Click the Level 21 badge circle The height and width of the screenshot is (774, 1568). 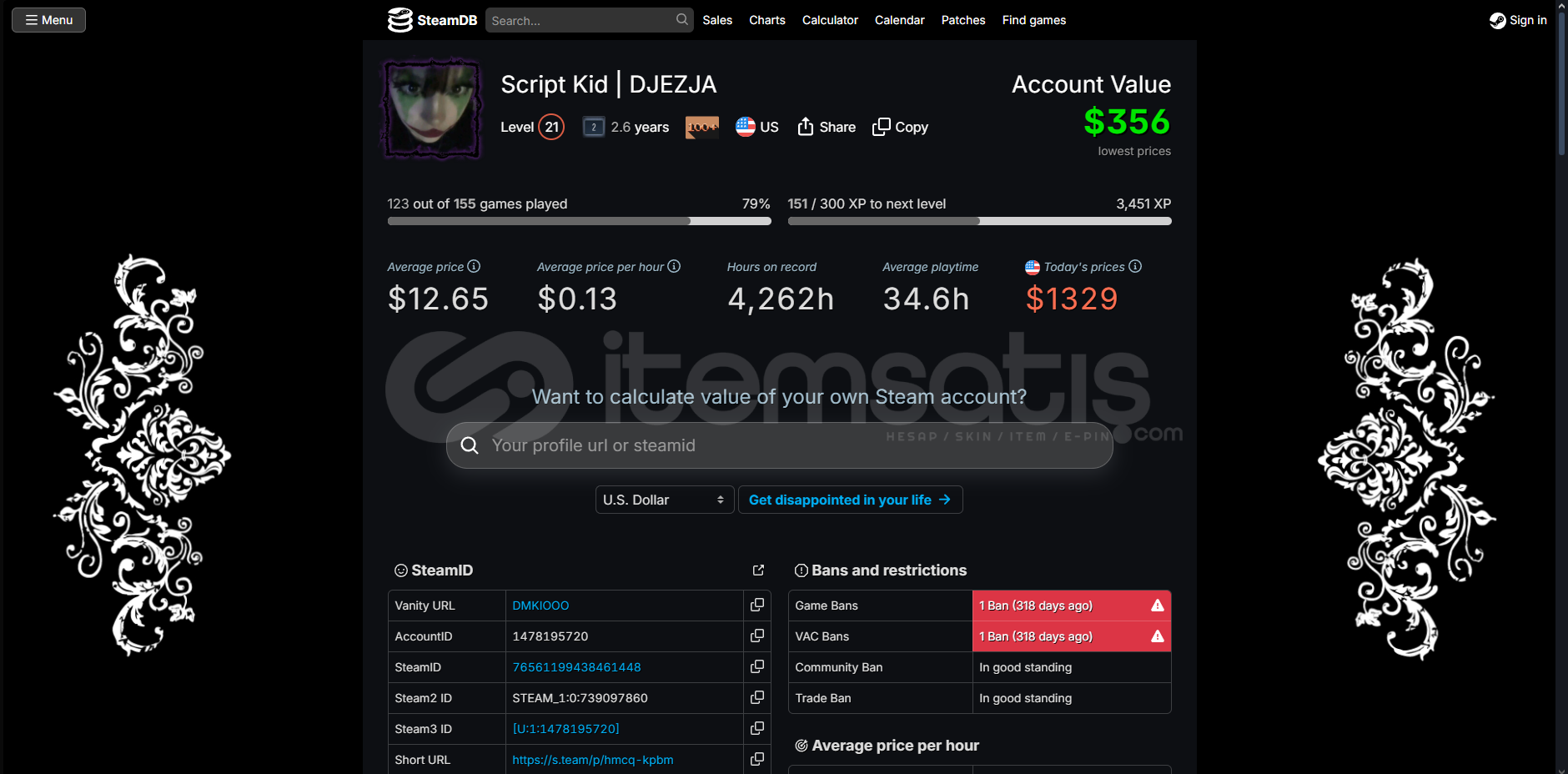[551, 127]
